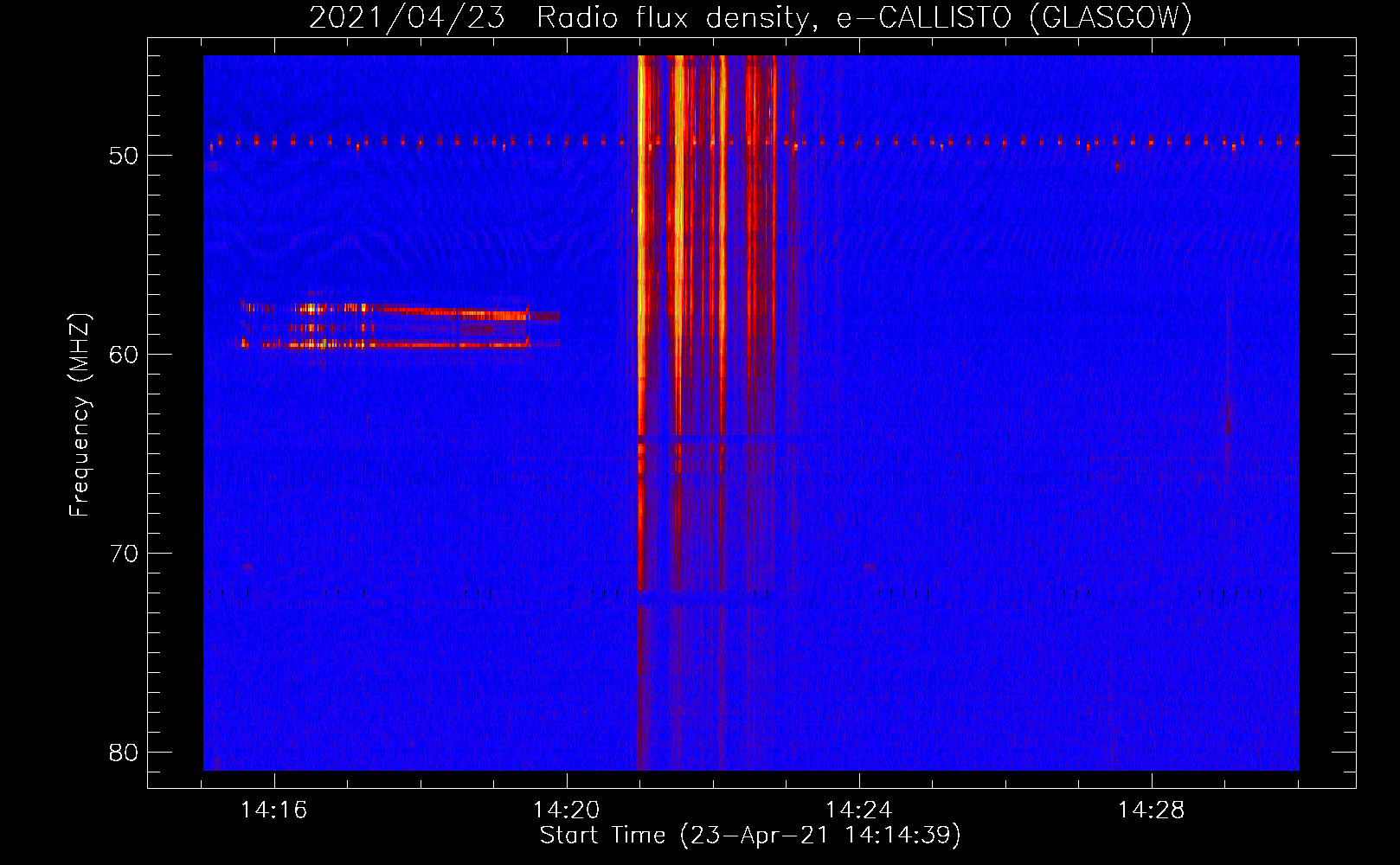The height and width of the screenshot is (865, 1400).
Task: Click the 60 frequency tick label
Action: 124,355
